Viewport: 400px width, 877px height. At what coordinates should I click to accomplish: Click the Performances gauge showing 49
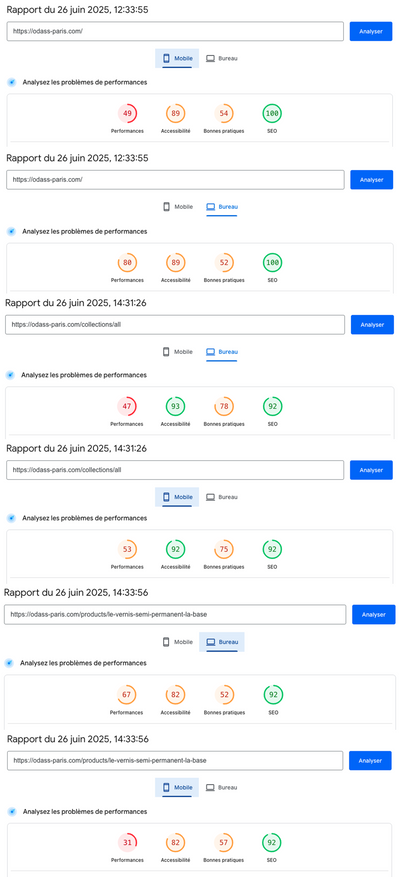pyautogui.click(x=127, y=114)
